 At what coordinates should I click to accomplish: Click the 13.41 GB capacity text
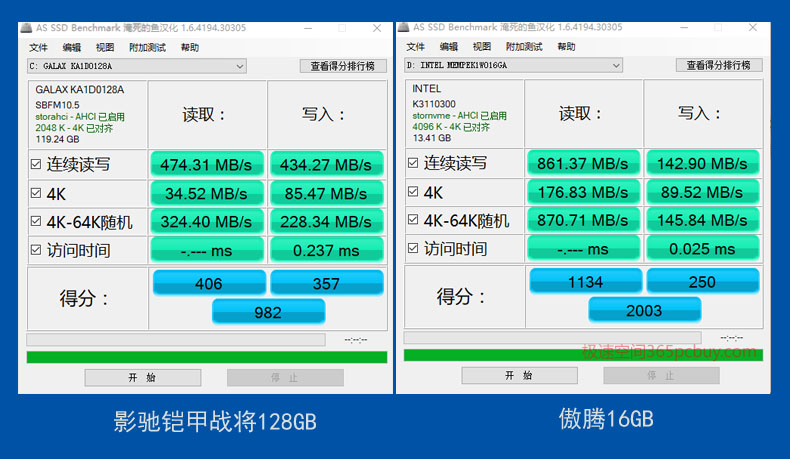click(432, 138)
